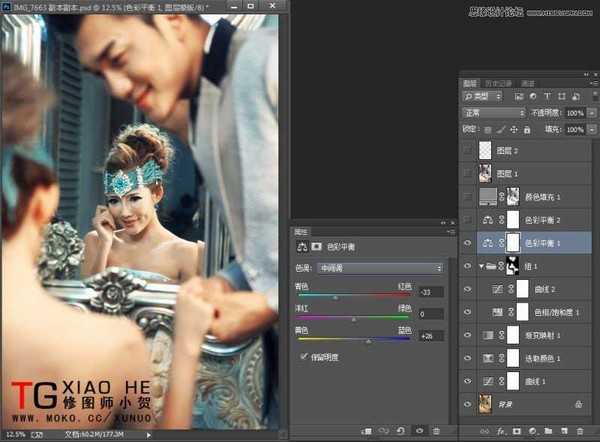Toggle the 保留明度 checkbox

pos(304,355)
